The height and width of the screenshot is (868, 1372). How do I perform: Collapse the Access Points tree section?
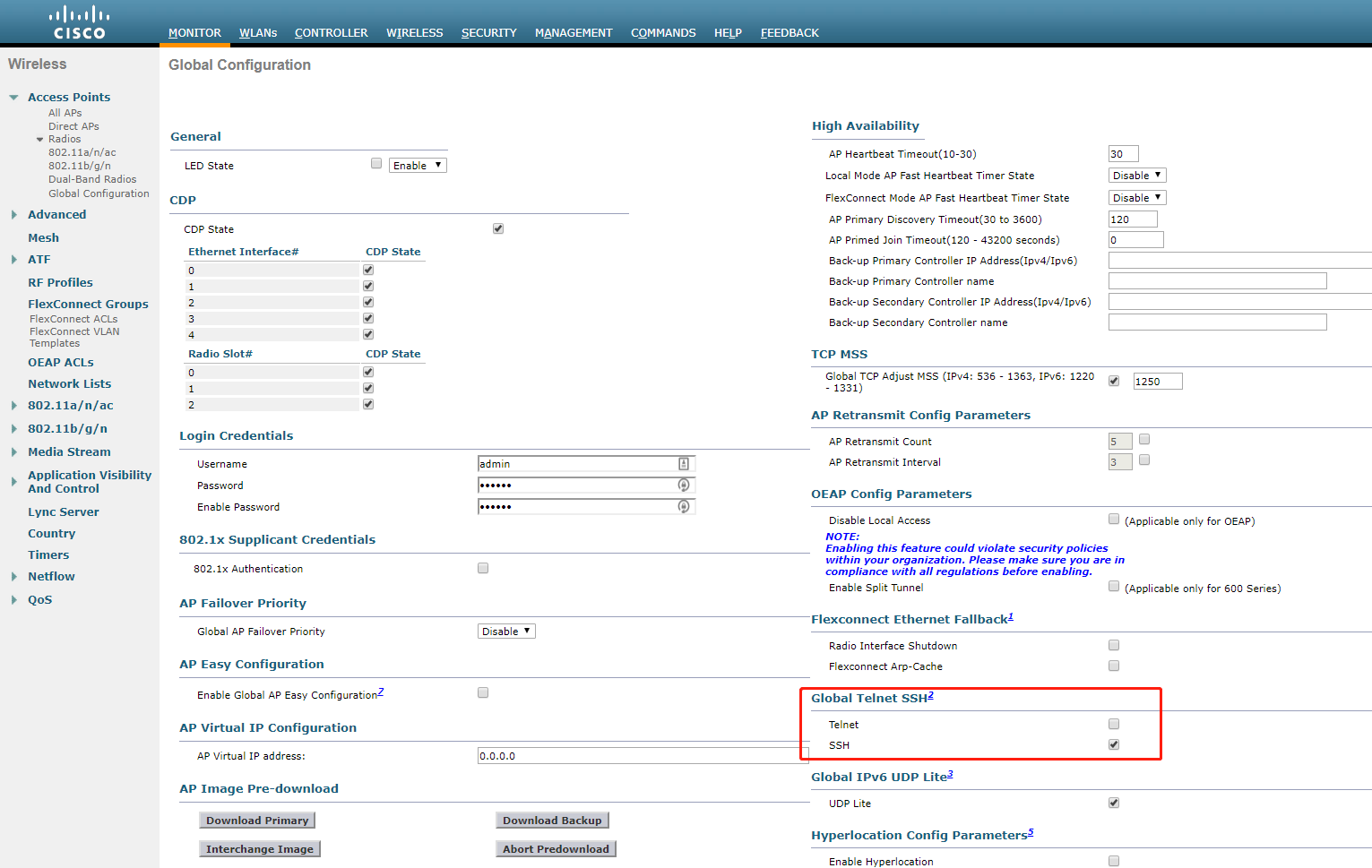point(13,97)
